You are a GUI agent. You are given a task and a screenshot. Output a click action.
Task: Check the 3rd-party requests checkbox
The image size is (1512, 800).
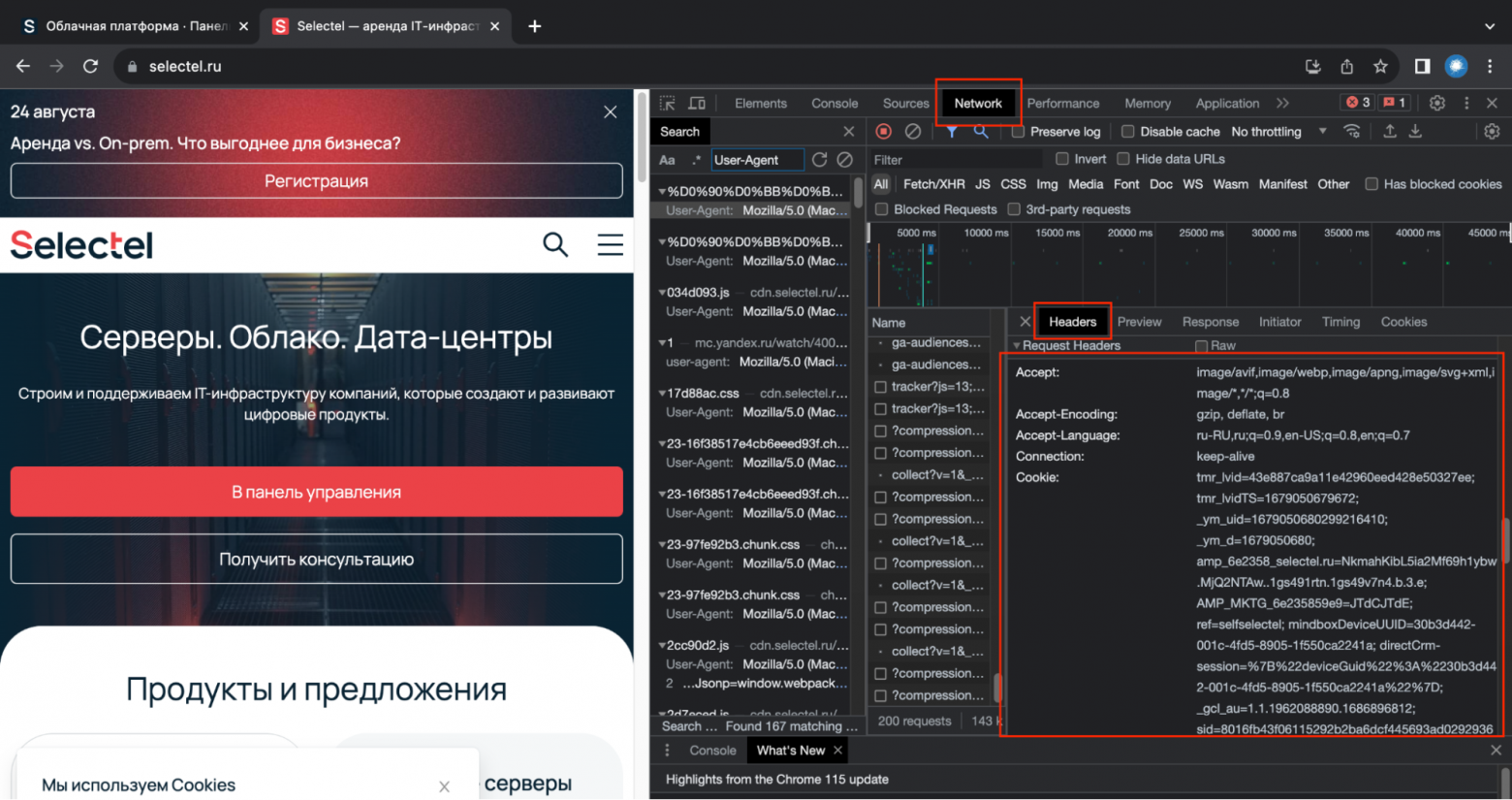pos(1014,209)
